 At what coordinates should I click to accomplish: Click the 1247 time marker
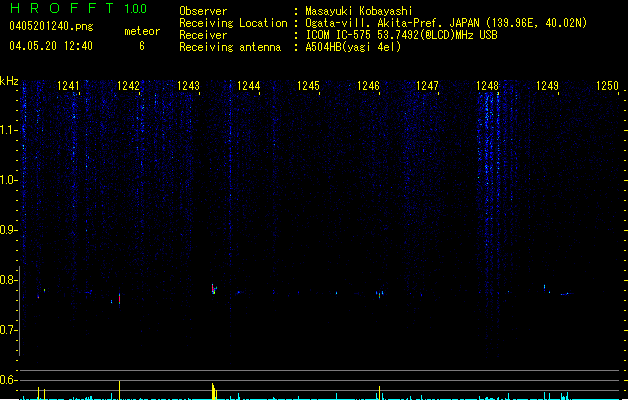427,85
